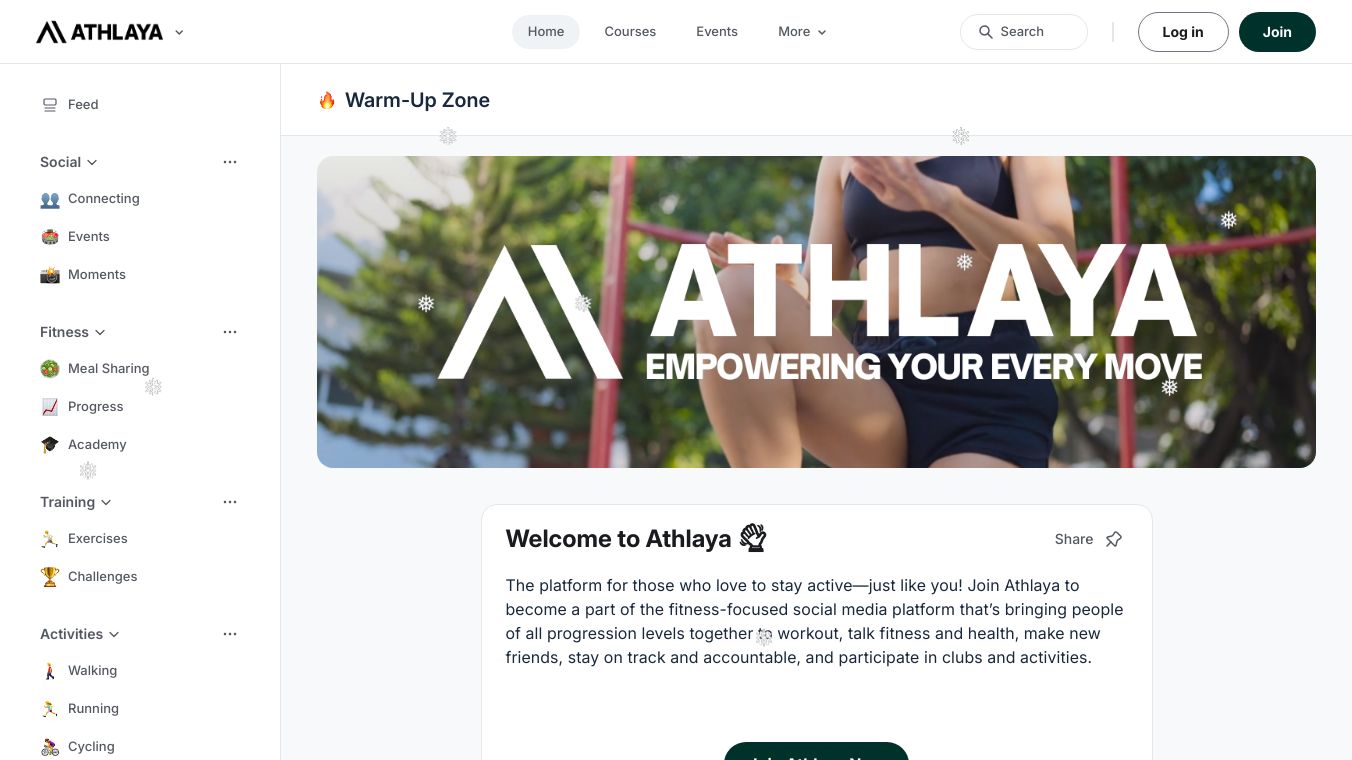Click the pin icon beside Share

click(x=1114, y=539)
